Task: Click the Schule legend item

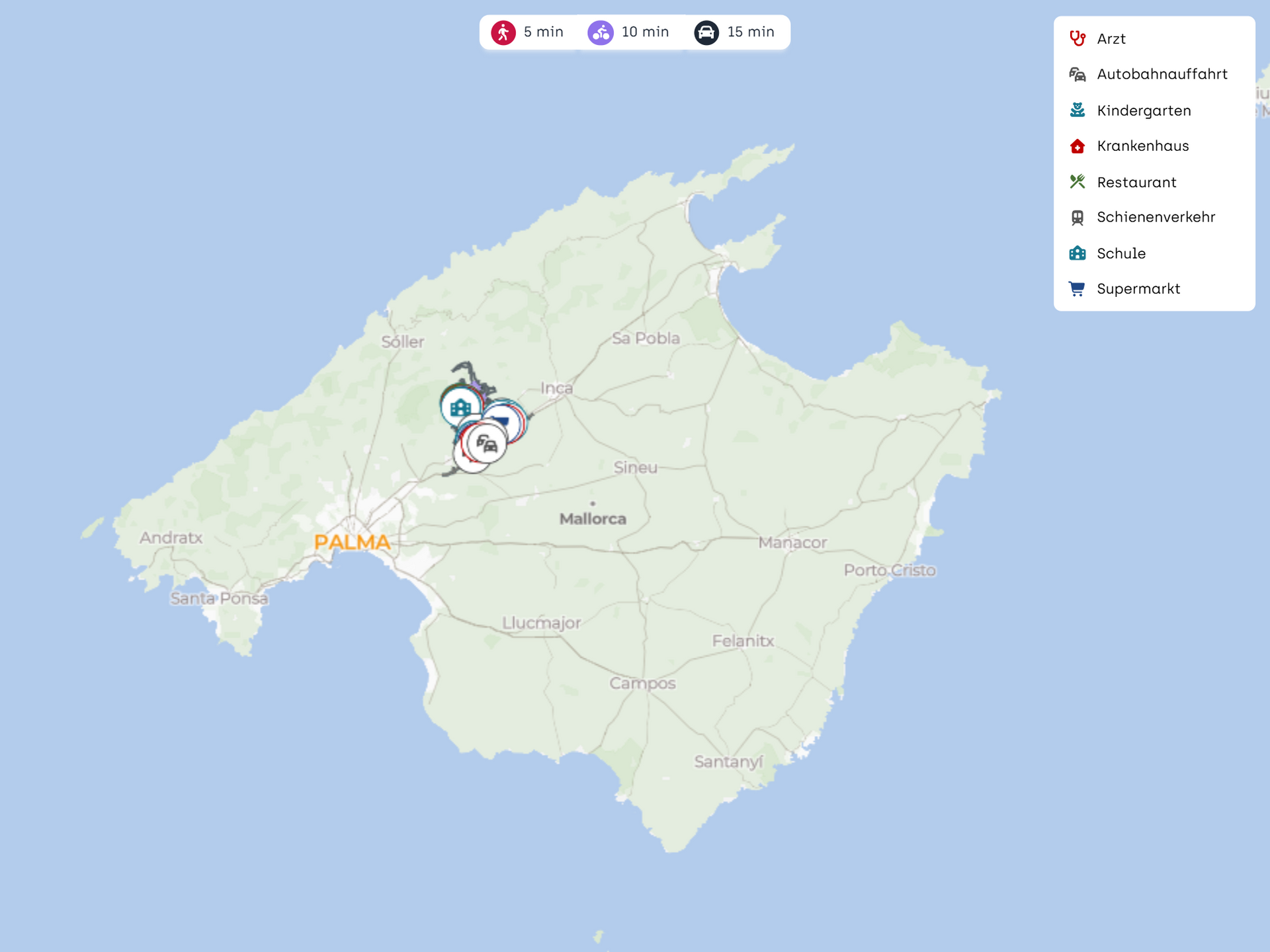Action: point(1121,253)
